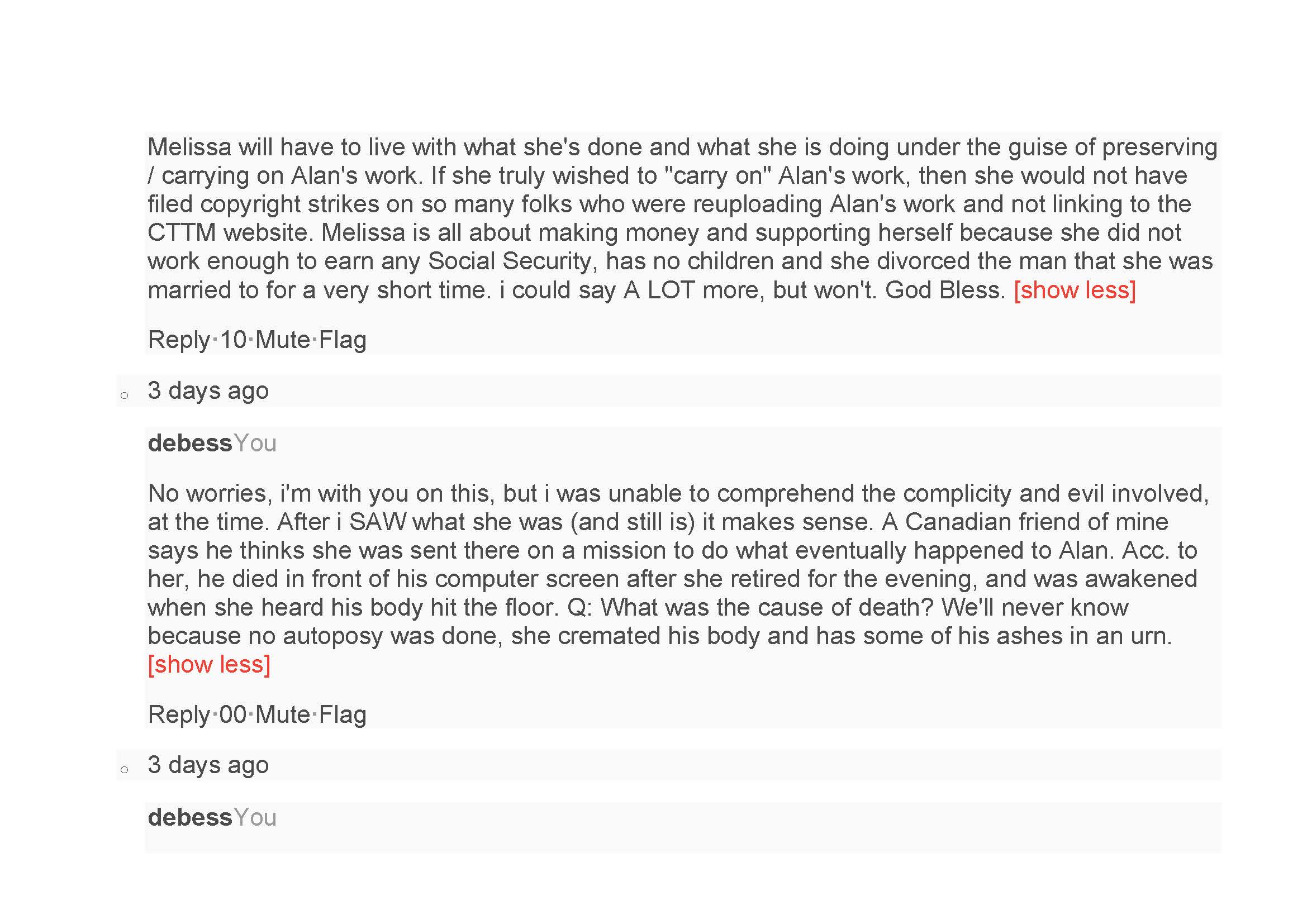
Task: Click bullet marker beside the No worries timestamp
Action: [125, 396]
